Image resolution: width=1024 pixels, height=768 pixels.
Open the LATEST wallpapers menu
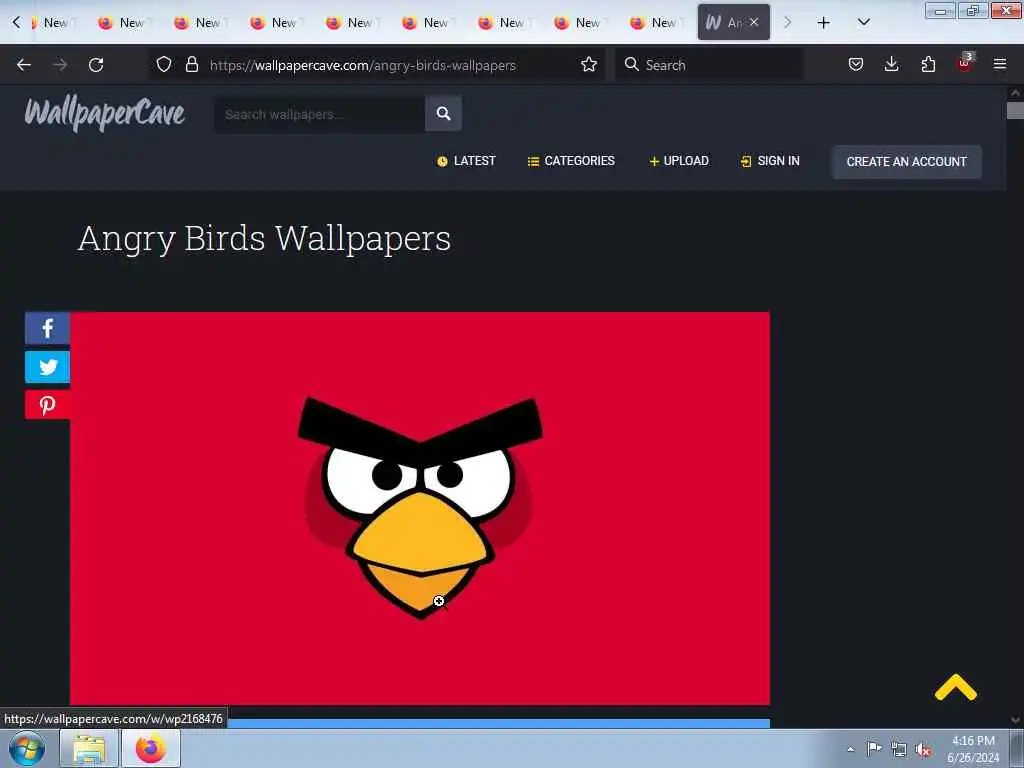coord(466,161)
